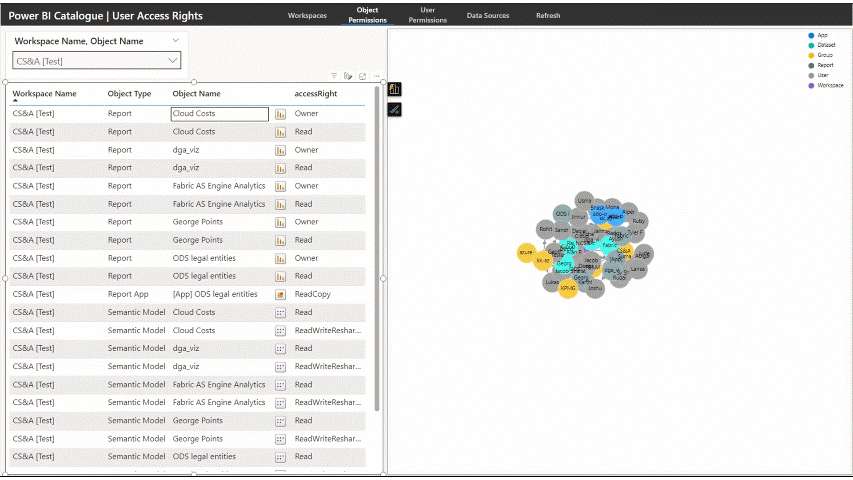Image resolution: width=853 pixels, height=480 pixels.
Task: Click the semantic model icon in the ReadWriteReshare dga_viz row
Action: pyautogui.click(x=281, y=367)
